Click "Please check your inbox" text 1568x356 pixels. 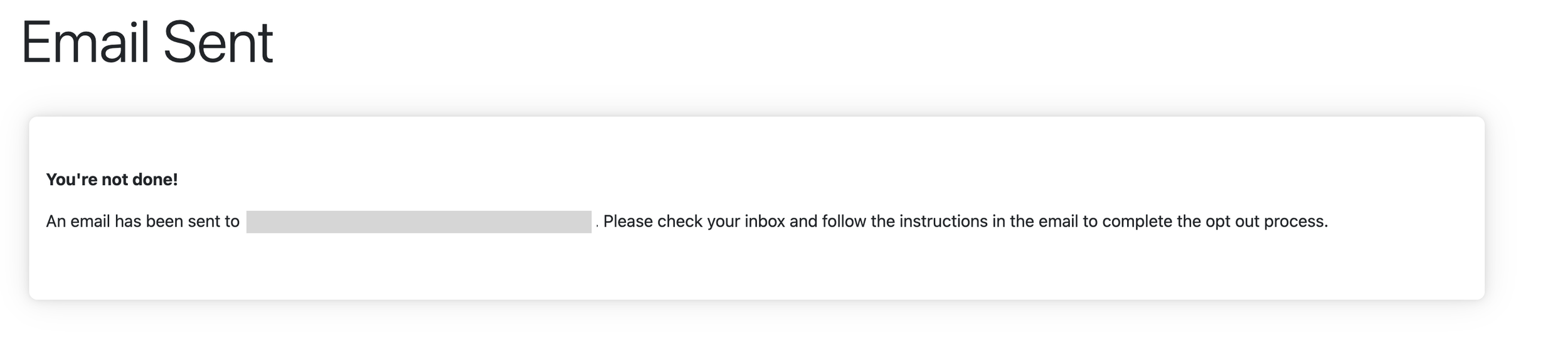click(694, 222)
